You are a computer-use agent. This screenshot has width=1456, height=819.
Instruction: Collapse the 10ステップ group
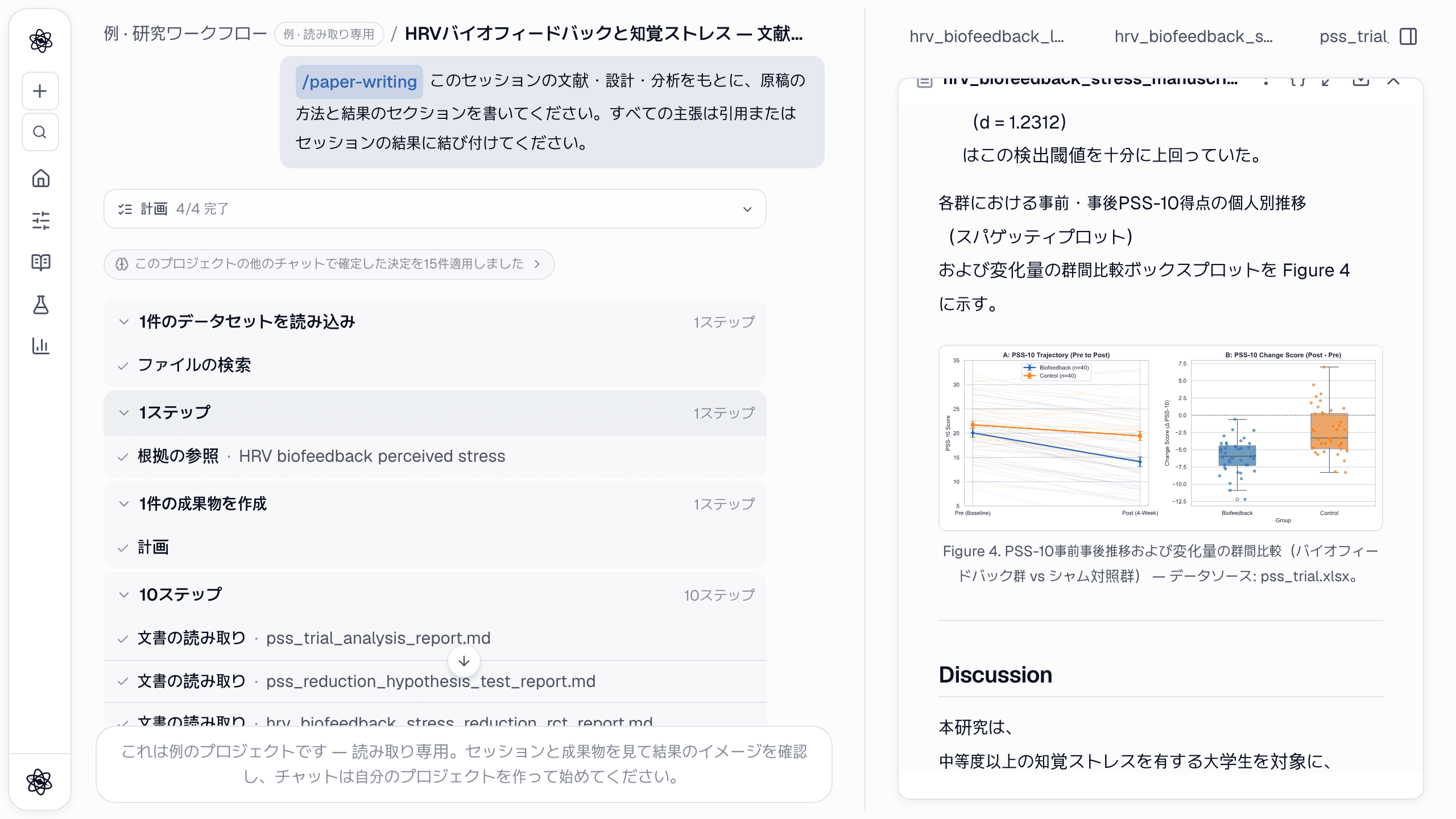pos(123,595)
